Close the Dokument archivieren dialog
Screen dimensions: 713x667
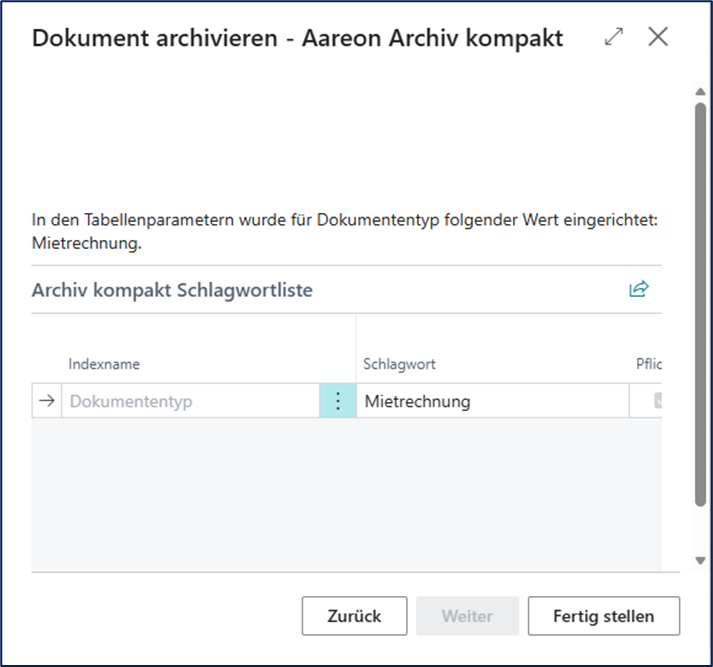coord(658,36)
